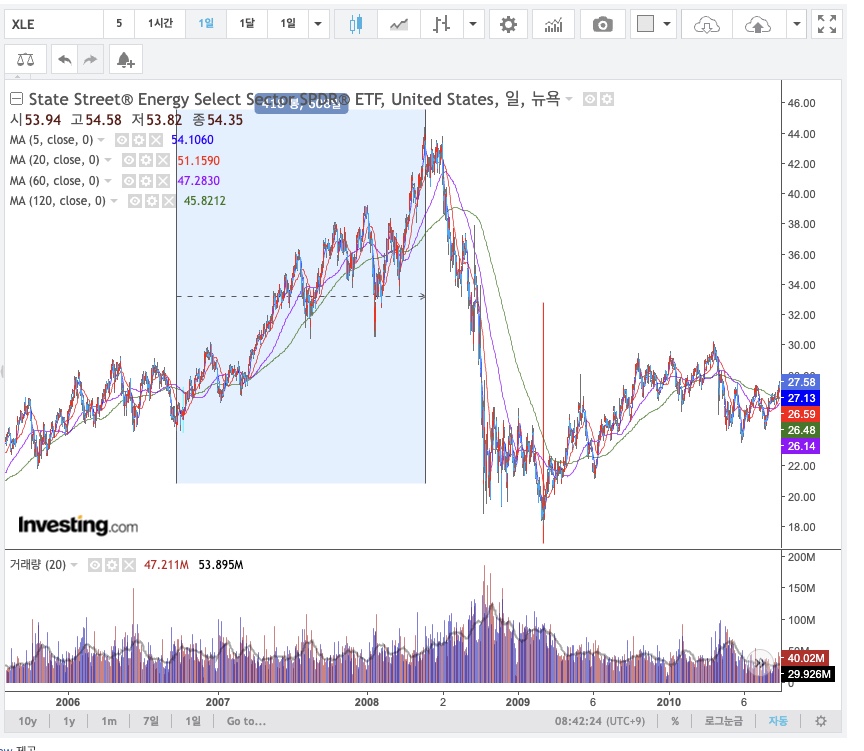Open the layout square selector
The width and height of the screenshot is (864, 751).
(x=645, y=24)
